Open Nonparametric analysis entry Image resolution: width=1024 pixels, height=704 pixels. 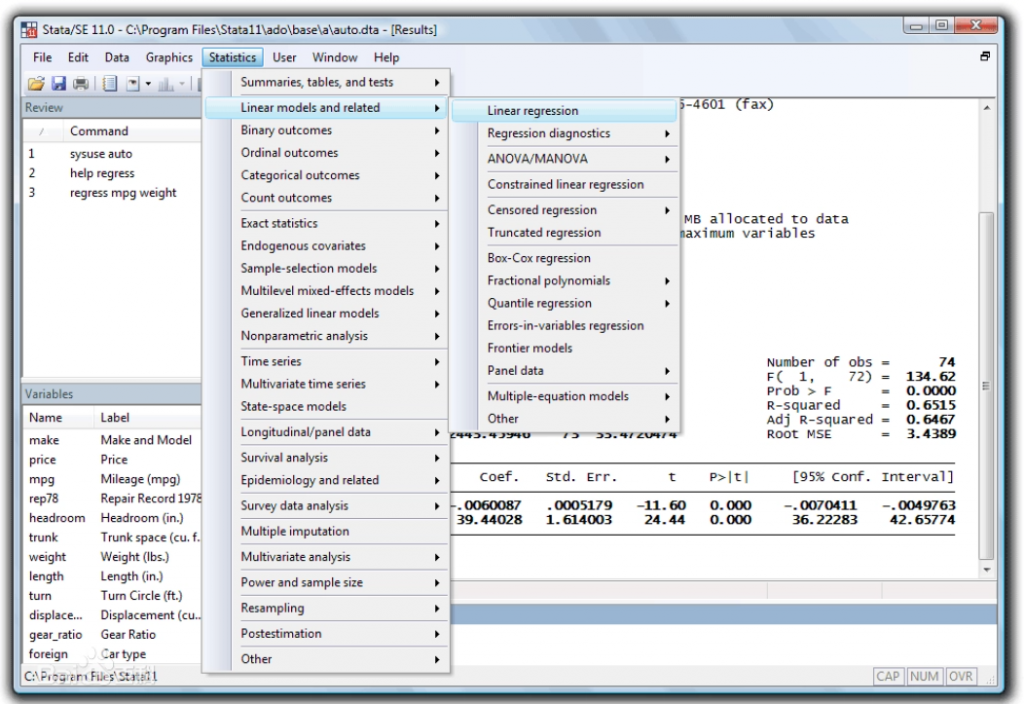click(x=326, y=336)
